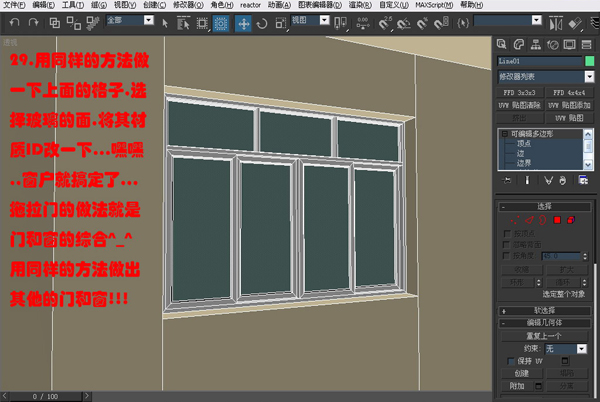The image size is (600, 402).
Task: Open the Utilities command panel tab
Action: click(587, 44)
